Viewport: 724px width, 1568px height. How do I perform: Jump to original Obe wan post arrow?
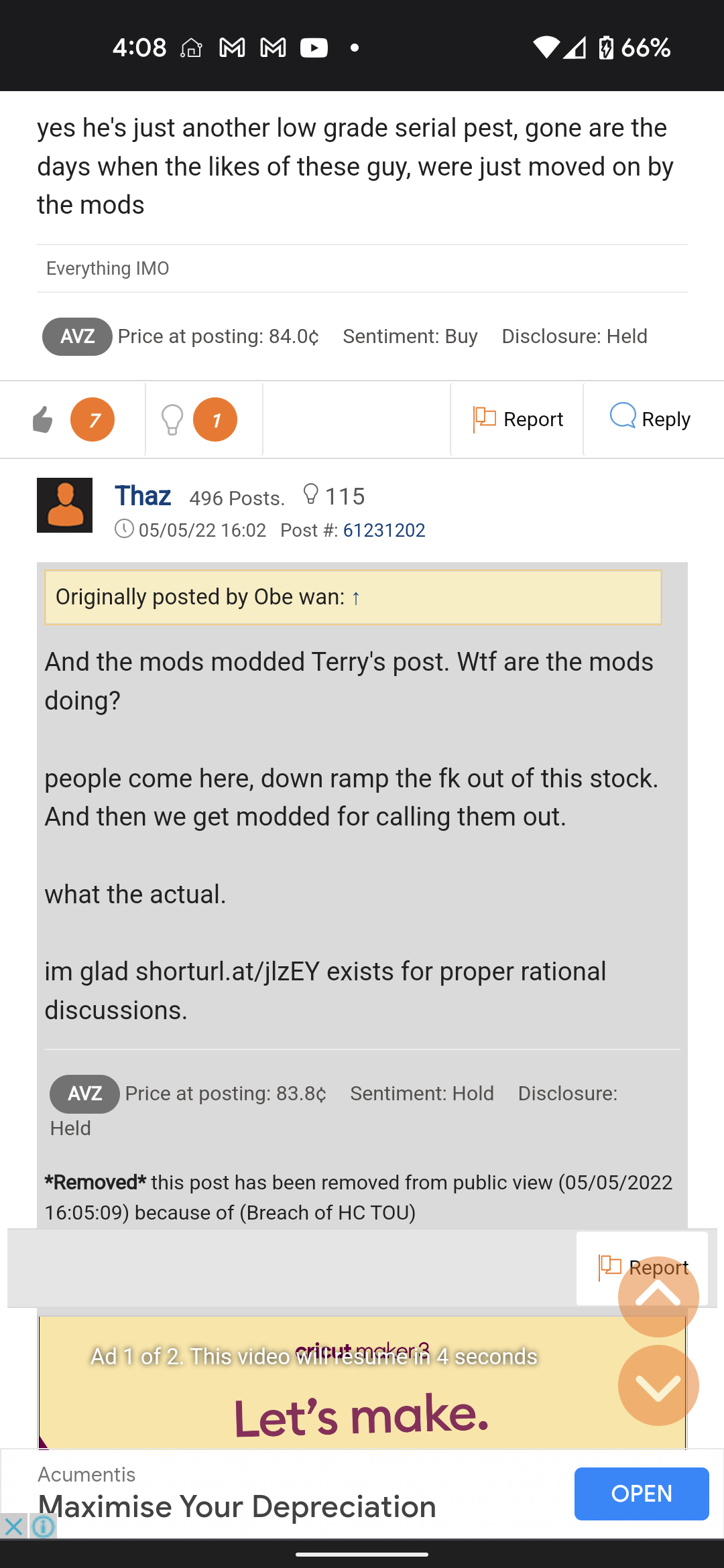(356, 598)
